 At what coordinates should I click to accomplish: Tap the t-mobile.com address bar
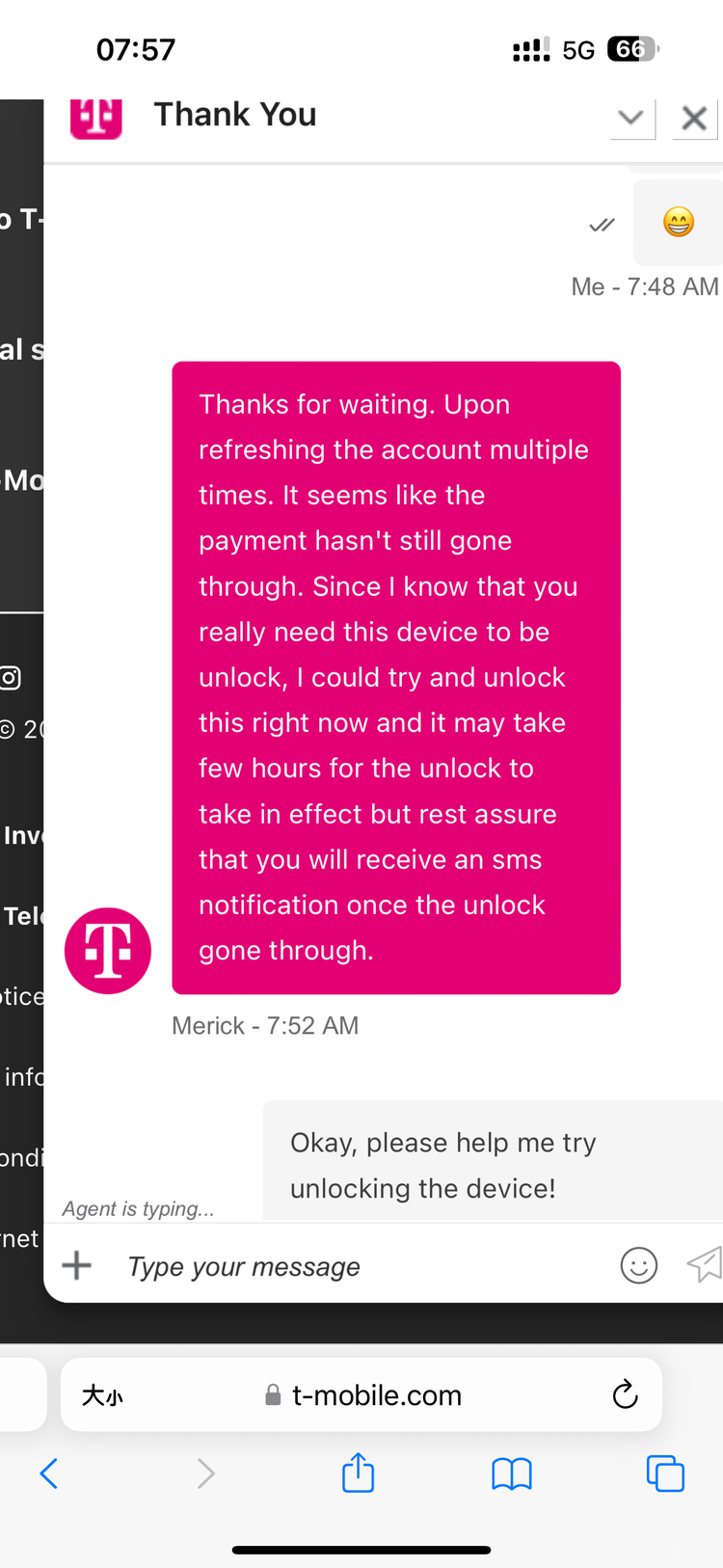click(361, 1394)
